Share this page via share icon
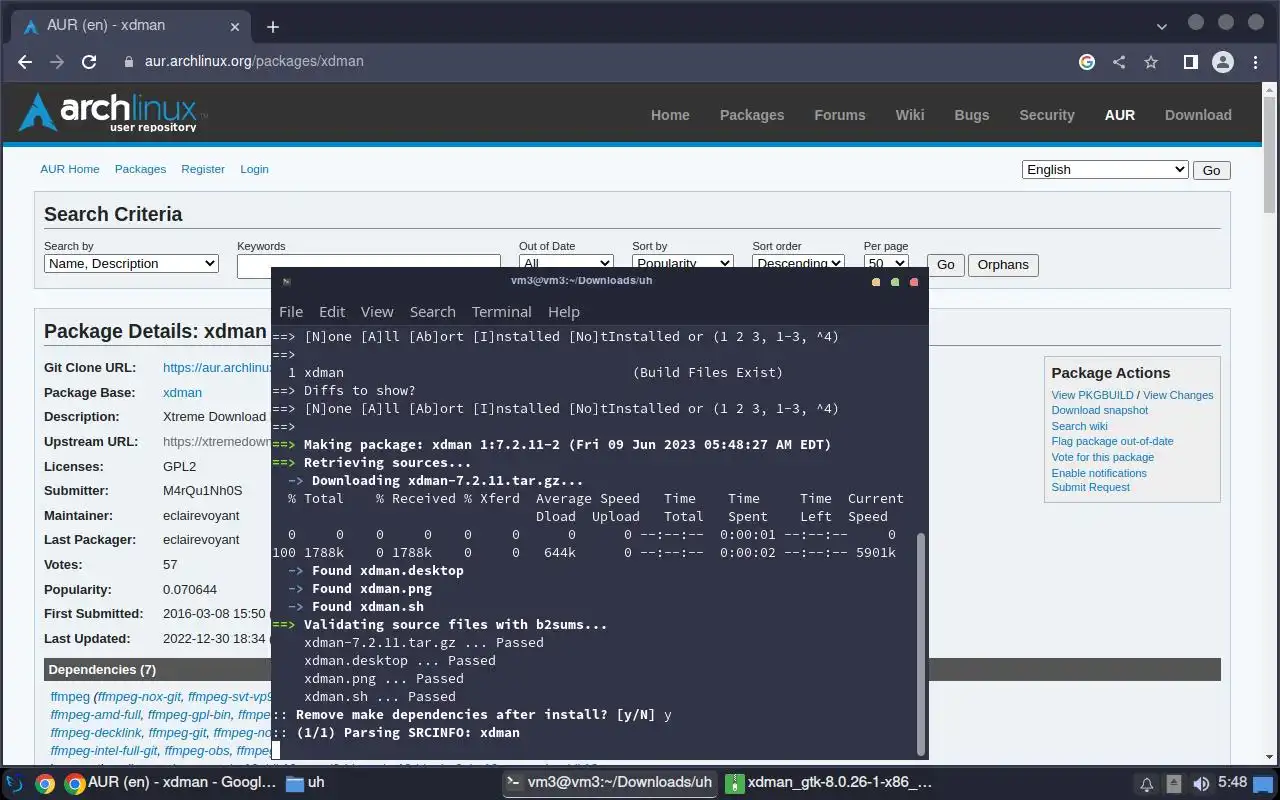 click(x=1119, y=62)
